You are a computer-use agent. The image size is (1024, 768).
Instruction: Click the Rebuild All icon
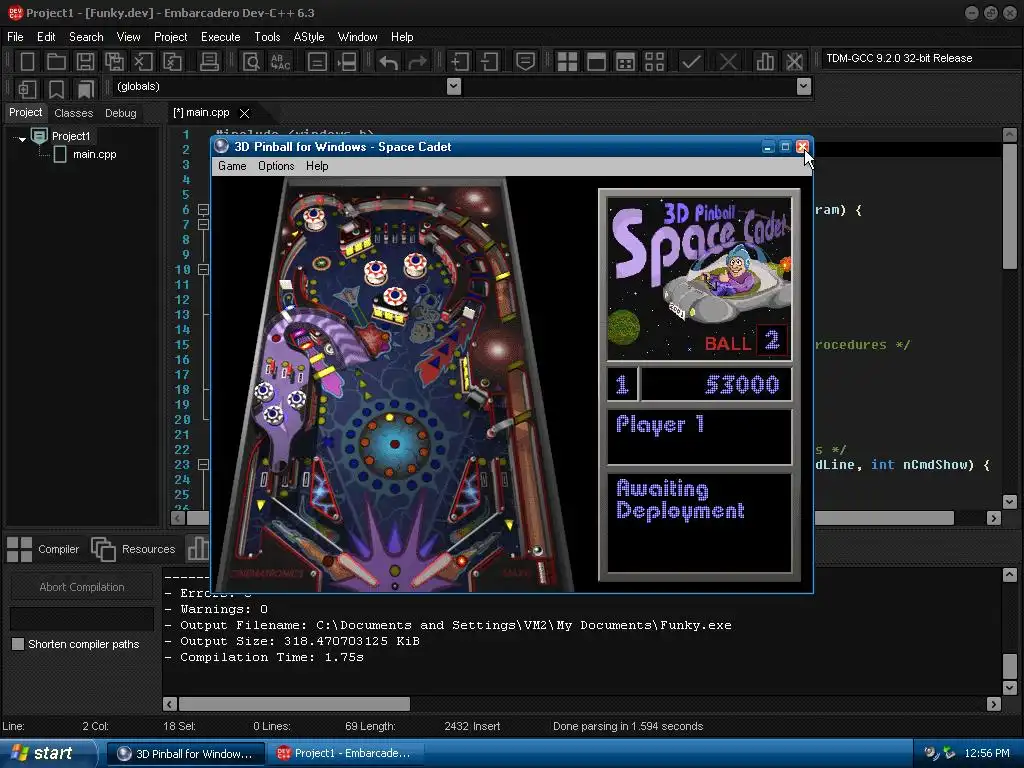click(x=654, y=61)
